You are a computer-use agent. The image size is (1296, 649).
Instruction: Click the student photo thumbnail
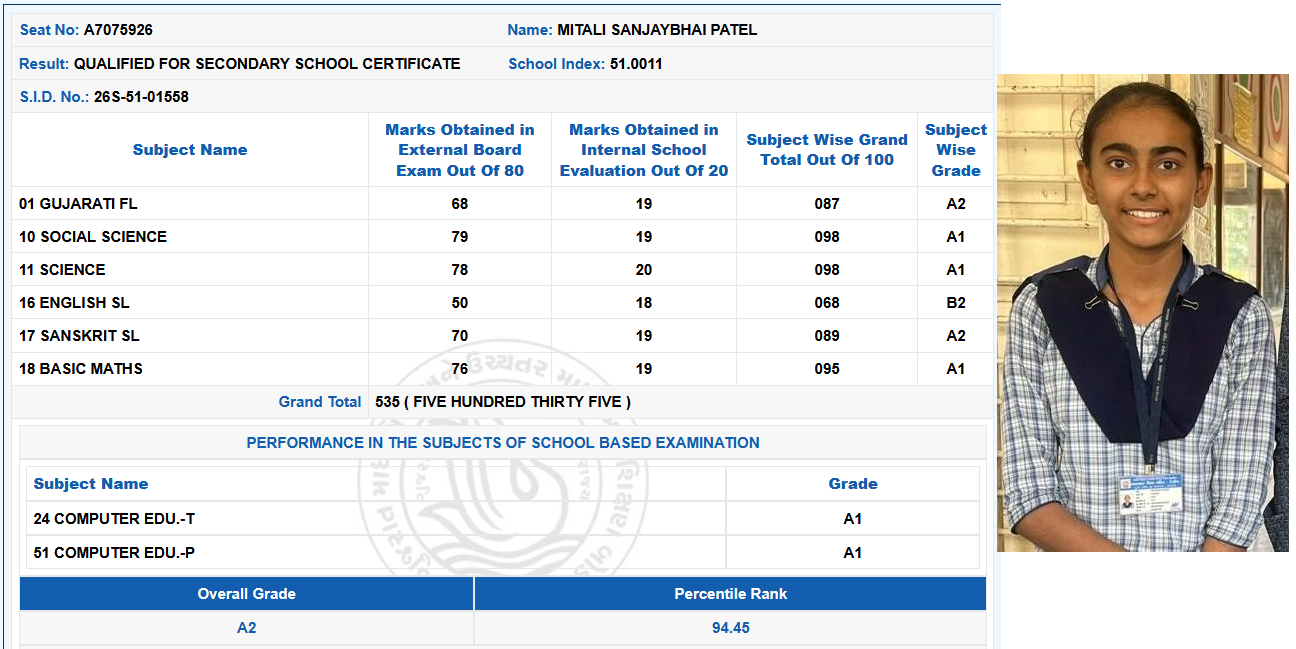click(x=1143, y=312)
